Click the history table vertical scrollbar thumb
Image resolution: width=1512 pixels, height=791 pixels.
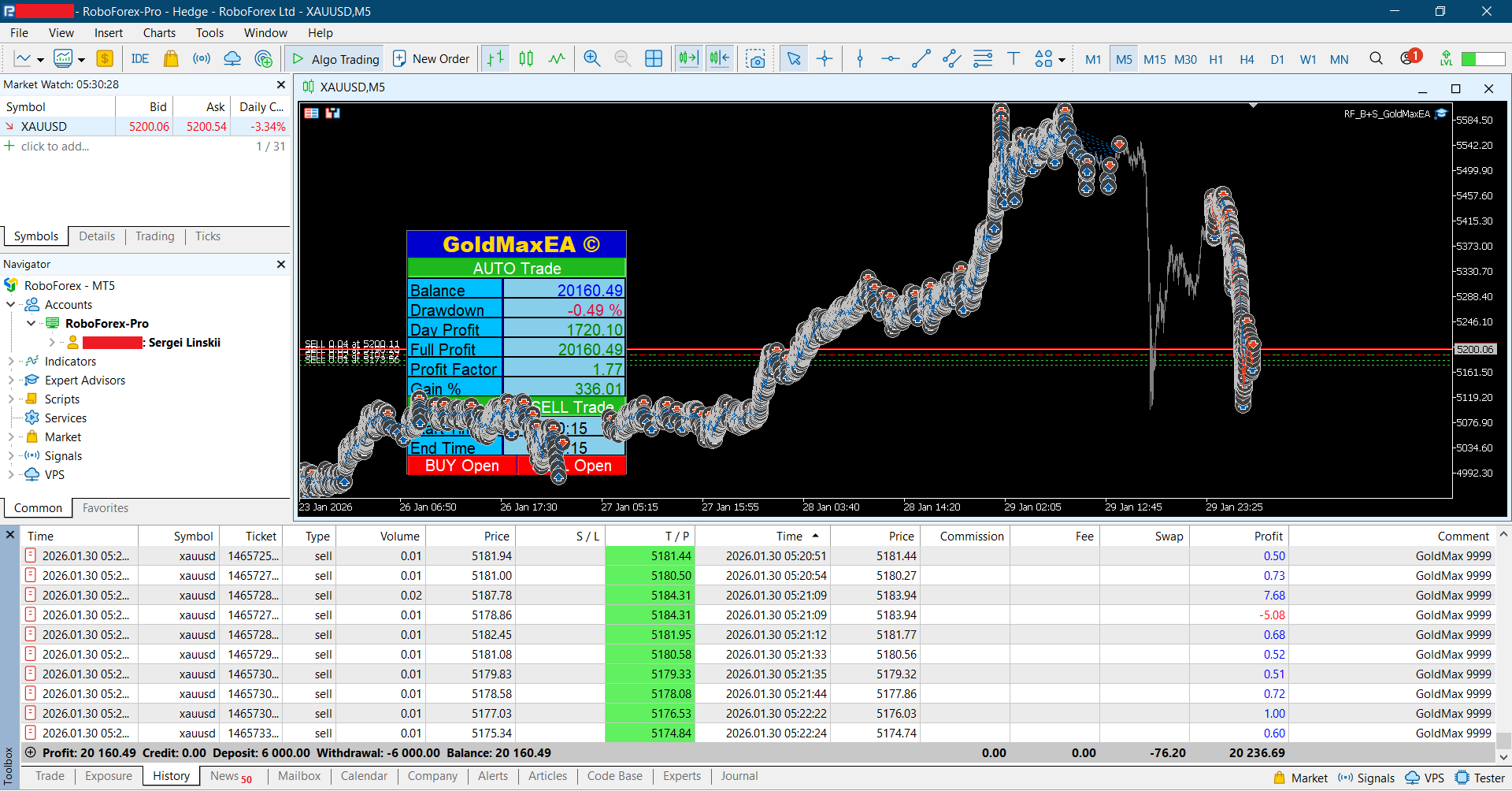click(x=1503, y=741)
